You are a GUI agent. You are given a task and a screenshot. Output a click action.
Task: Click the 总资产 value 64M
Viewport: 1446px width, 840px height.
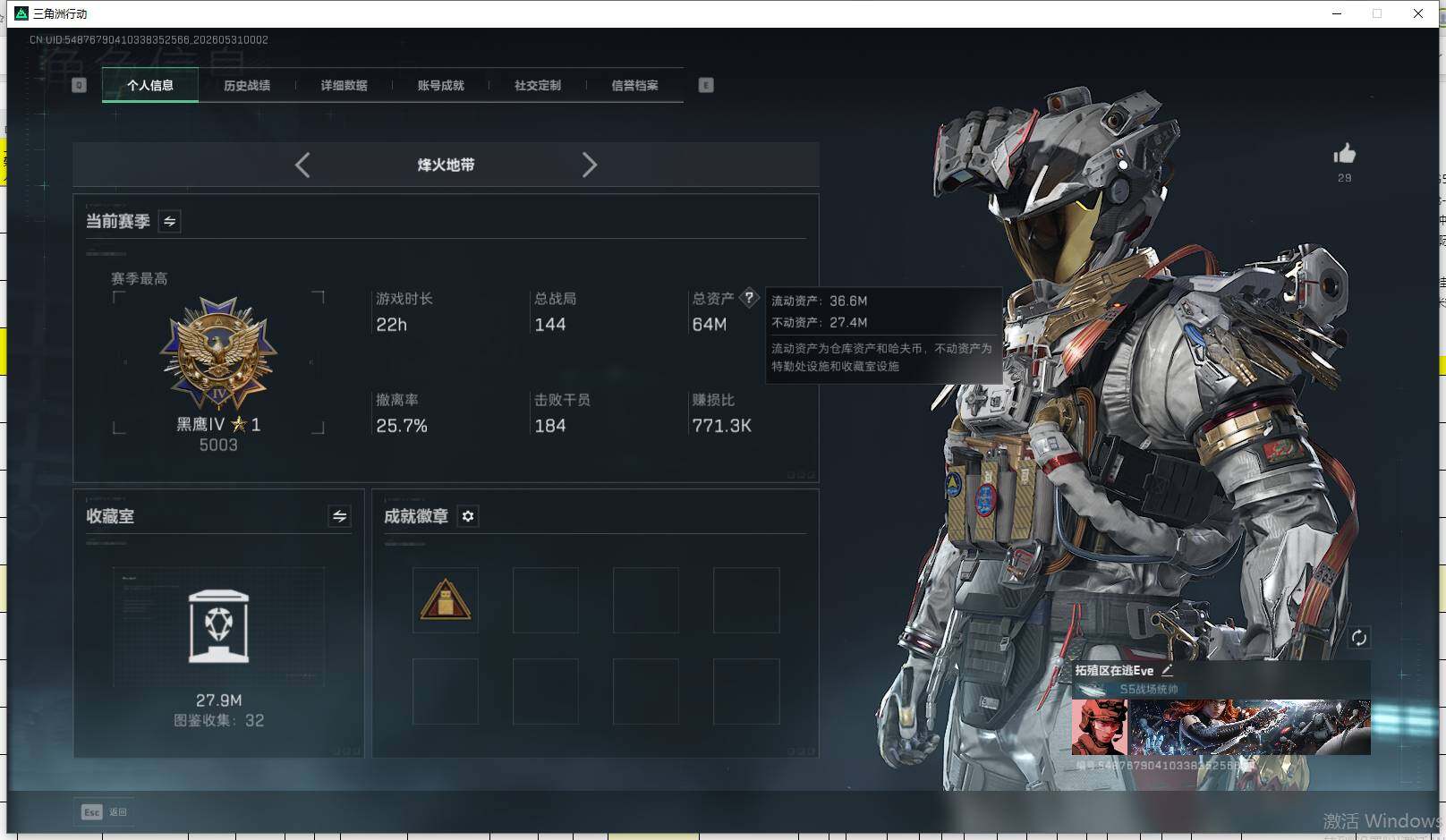pyautogui.click(x=710, y=325)
